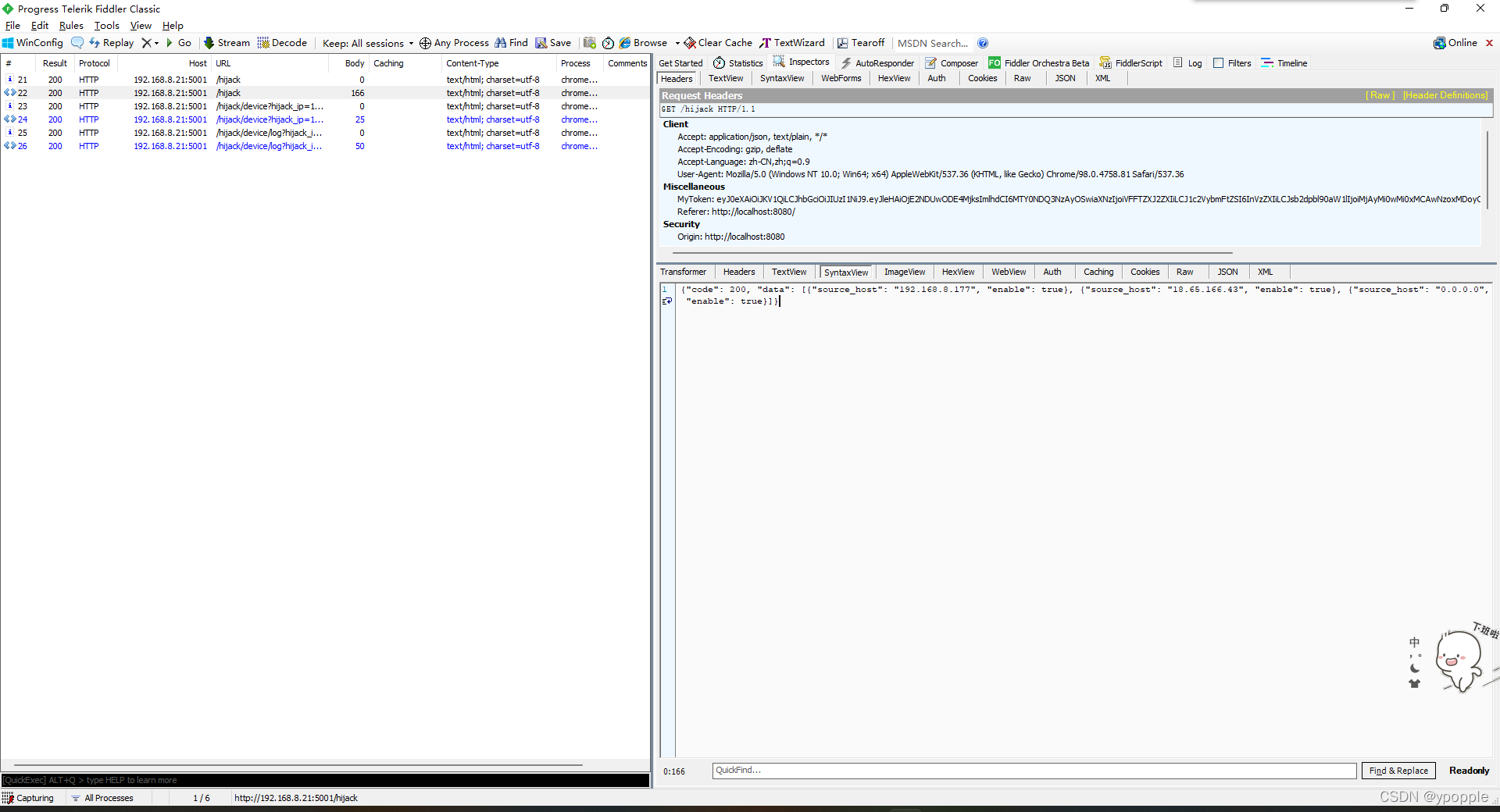
Task: Click the Any Process target icon
Action: [x=425, y=43]
